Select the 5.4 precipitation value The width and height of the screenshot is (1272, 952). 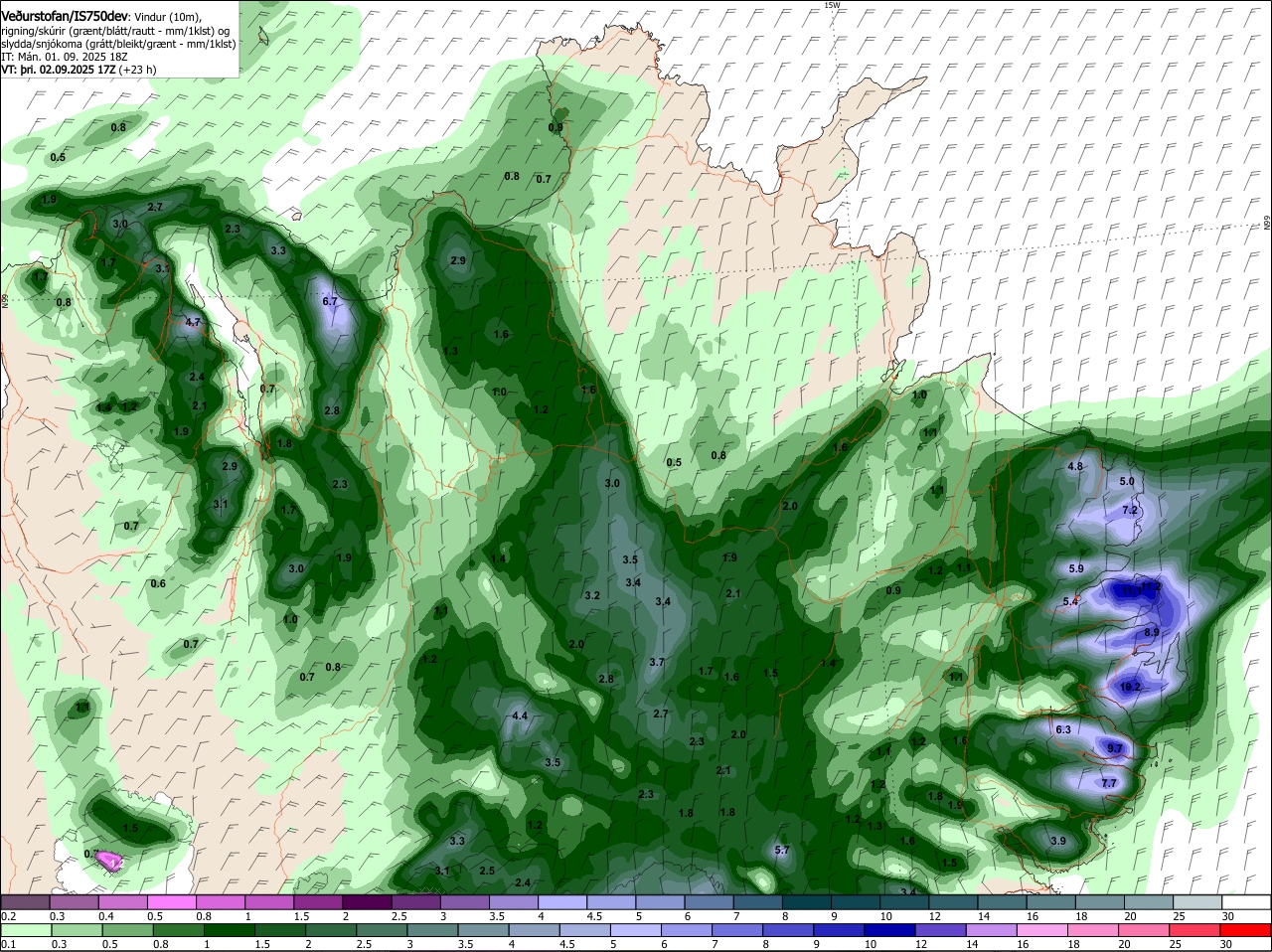[1071, 601]
